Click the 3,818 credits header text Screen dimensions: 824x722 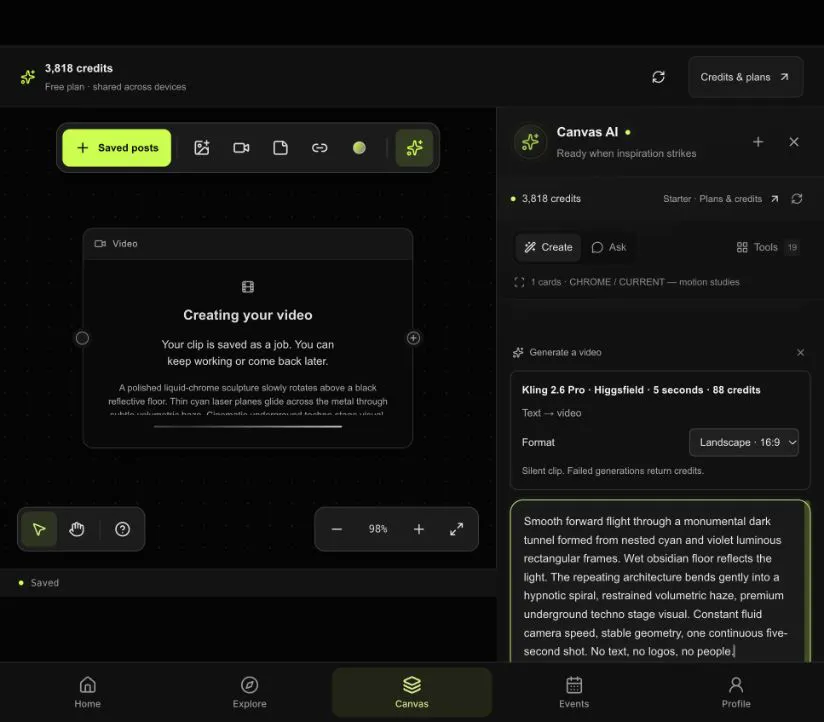click(79, 68)
